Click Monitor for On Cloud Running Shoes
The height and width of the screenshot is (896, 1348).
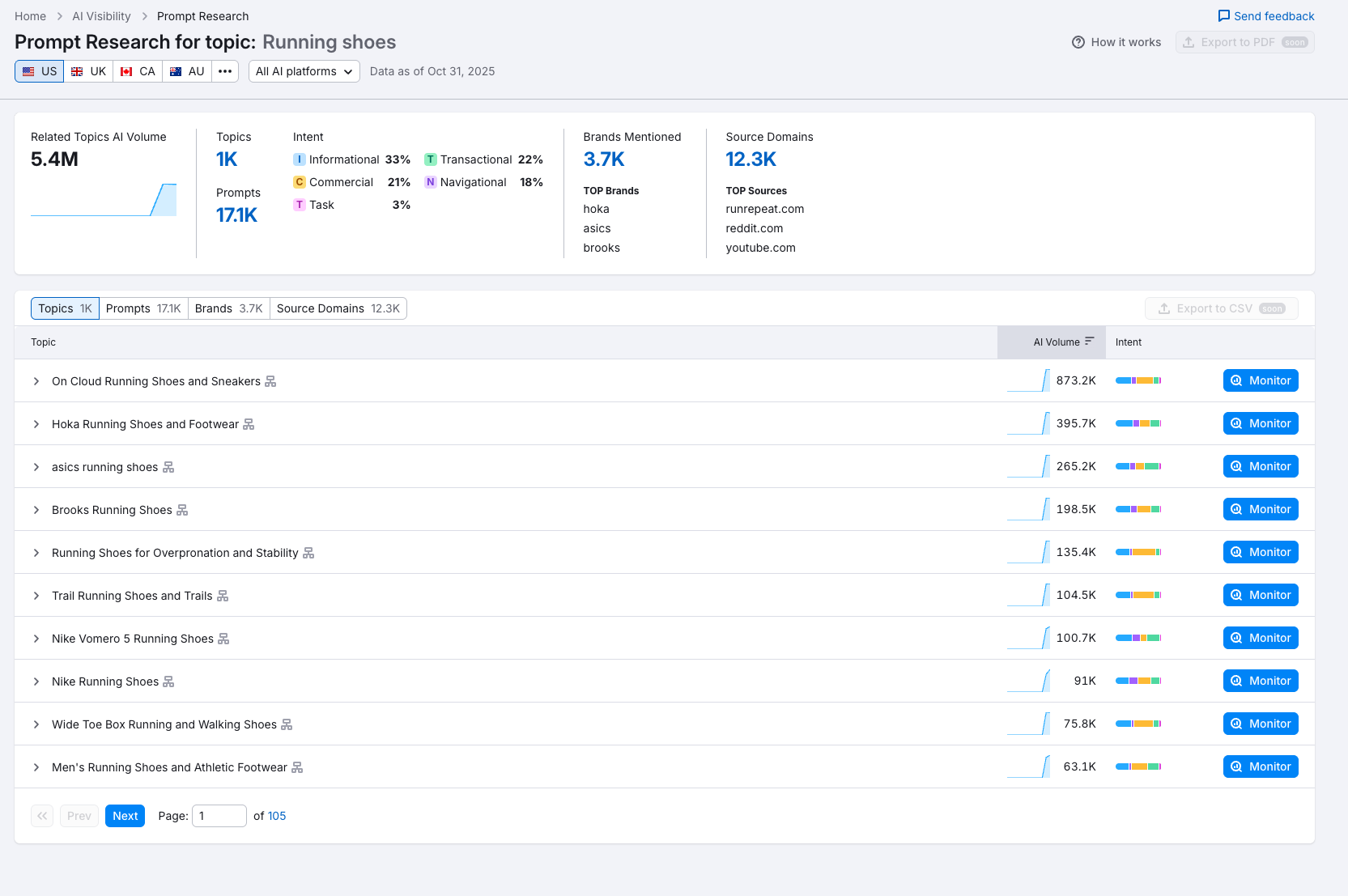(1261, 380)
